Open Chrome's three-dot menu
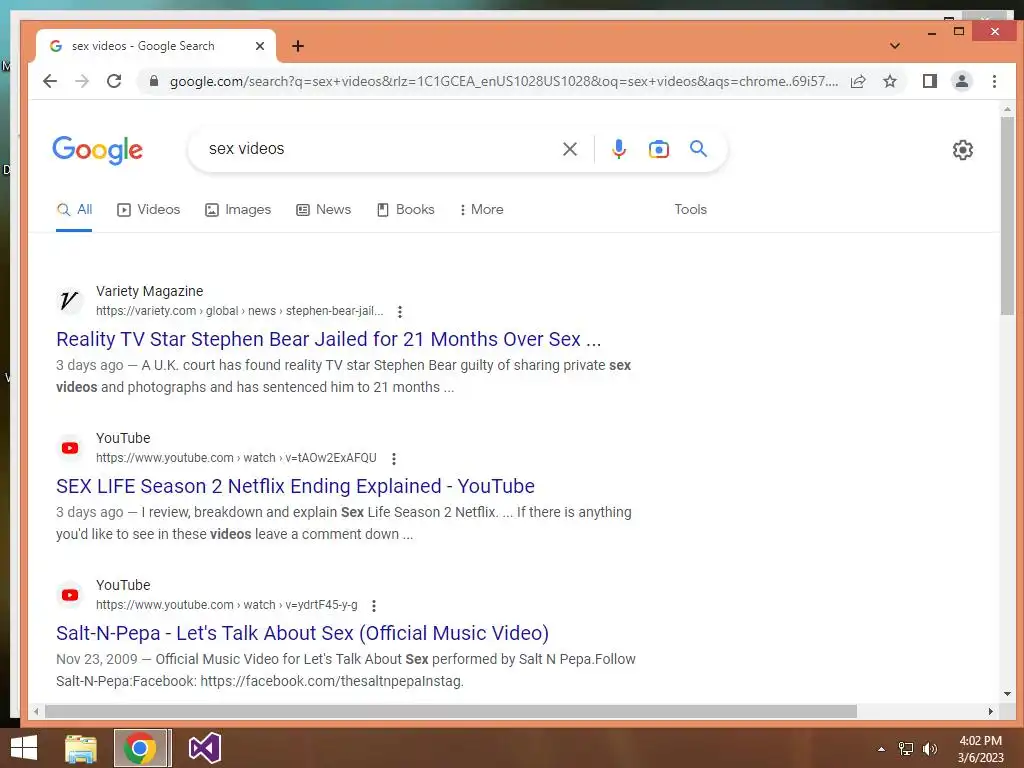1024x768 pixels. pos(994,81)
